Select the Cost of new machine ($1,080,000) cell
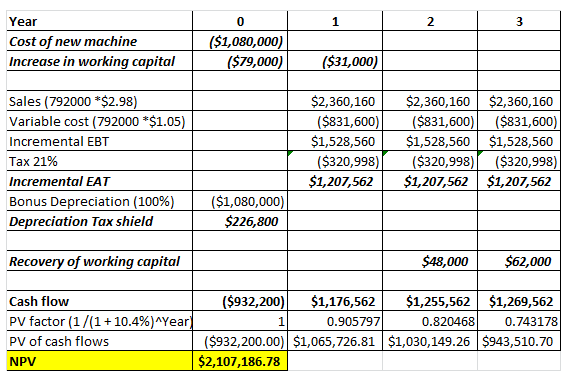The image size is (578, 381). pyautogui.click(x=240, y=41)
